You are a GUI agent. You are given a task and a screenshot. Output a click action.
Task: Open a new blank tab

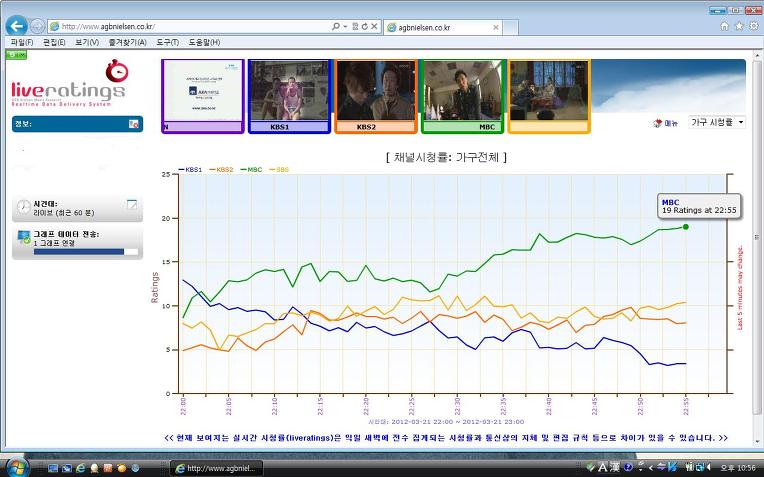tap(510, 27)
